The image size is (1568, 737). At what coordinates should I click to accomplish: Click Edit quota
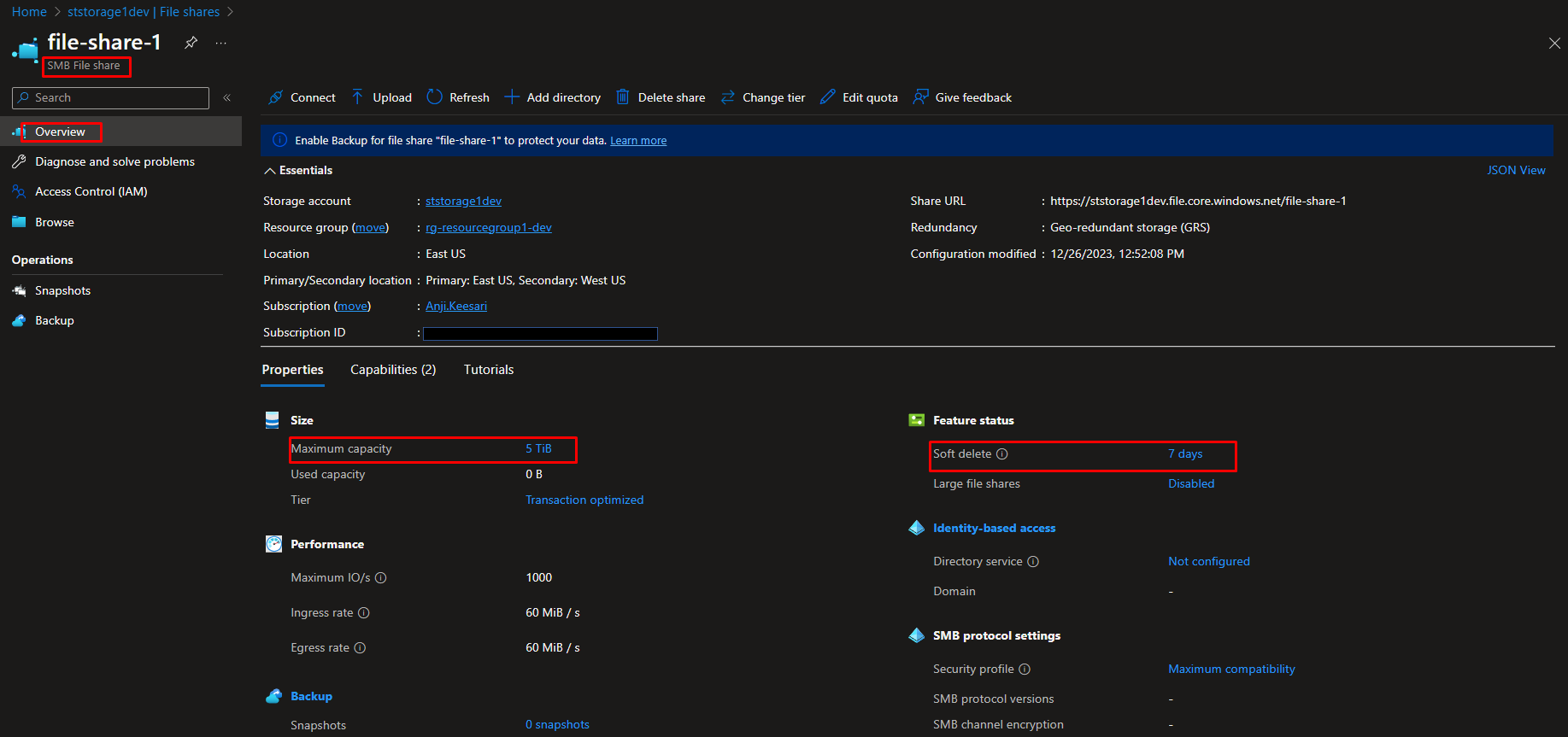pyautogui.click(x=859, y=97)
